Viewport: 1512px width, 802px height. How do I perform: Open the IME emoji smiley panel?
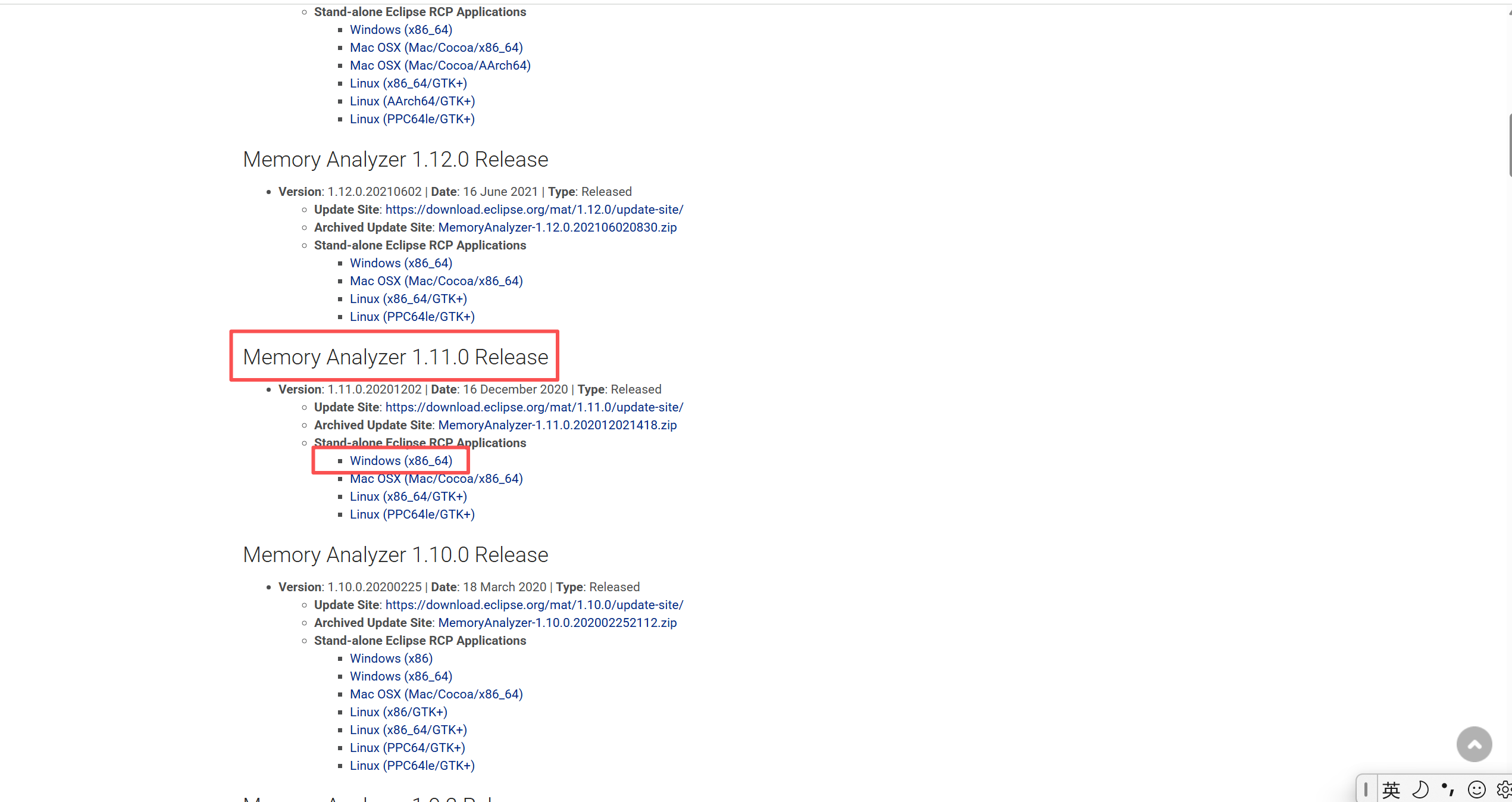[x=1476, y=790]
